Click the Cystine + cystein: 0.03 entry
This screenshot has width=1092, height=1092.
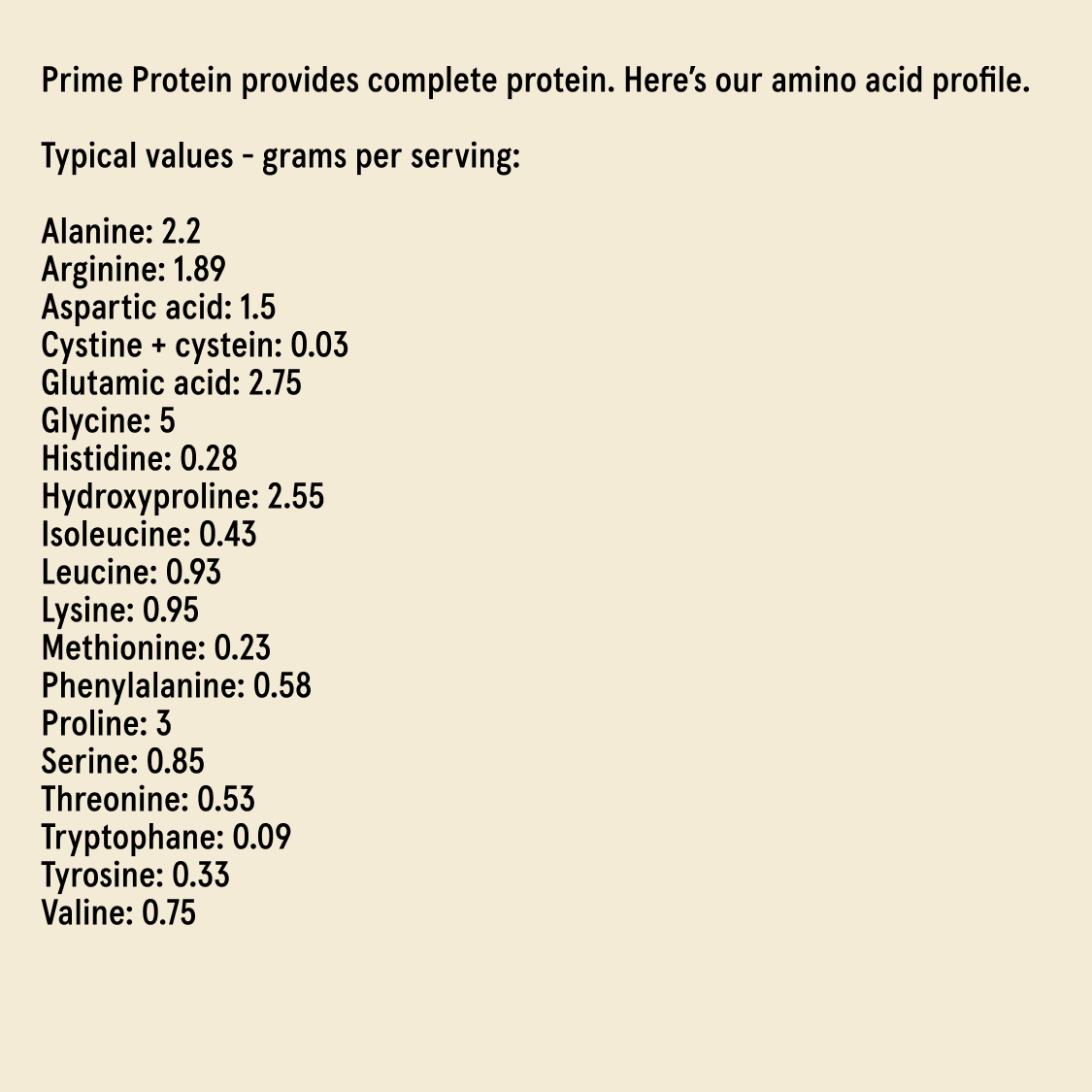(x=194, y=346)
